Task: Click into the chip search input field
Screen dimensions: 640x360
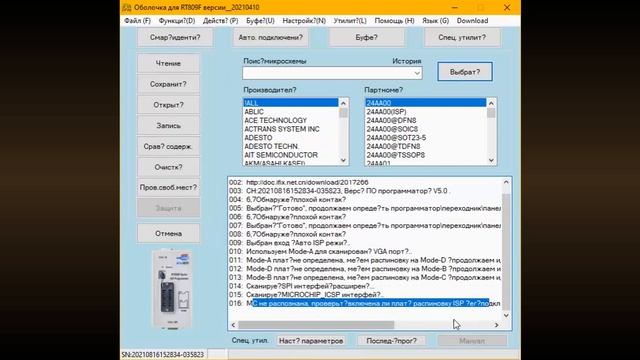Action: click(327, 73)
